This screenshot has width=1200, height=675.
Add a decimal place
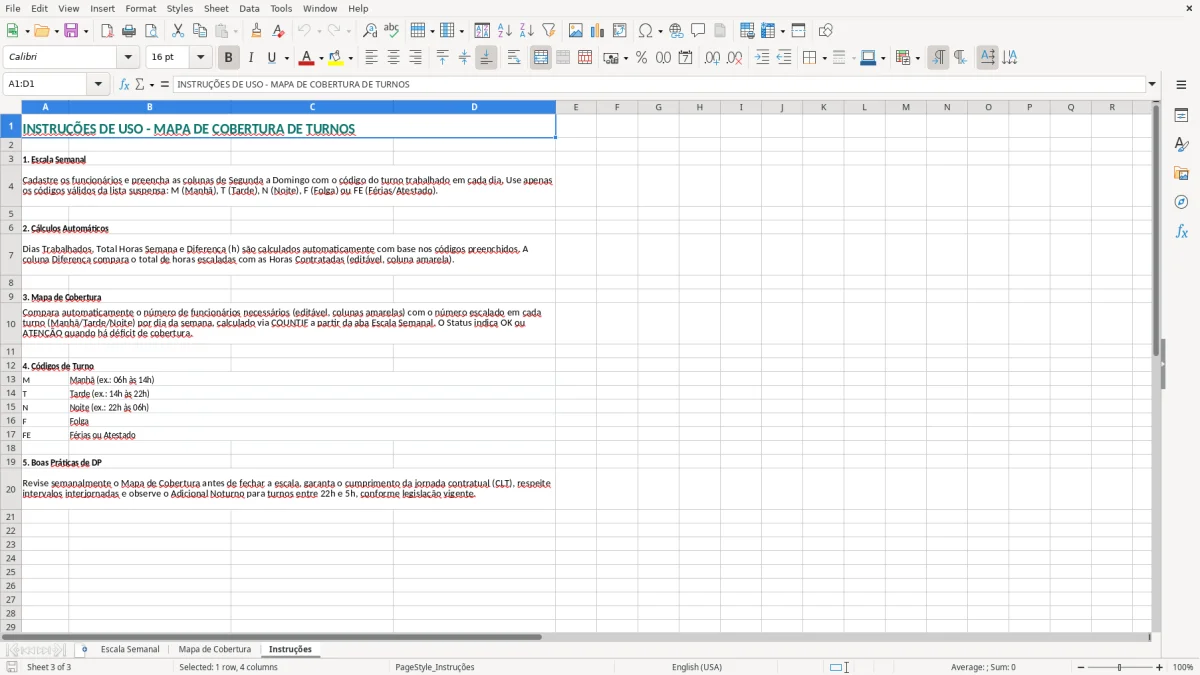(x=712, y=58)
